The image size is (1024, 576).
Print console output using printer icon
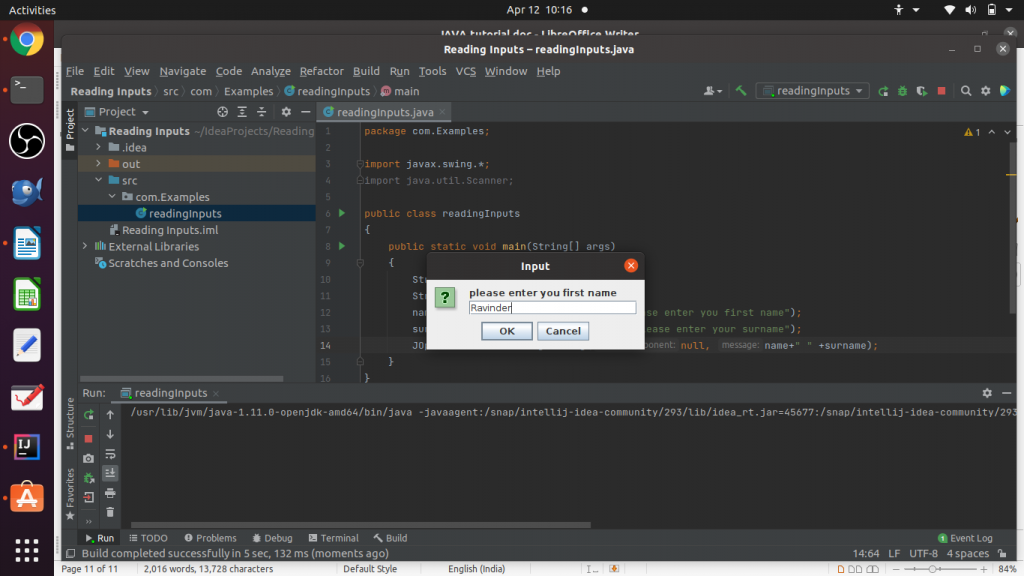110,492
